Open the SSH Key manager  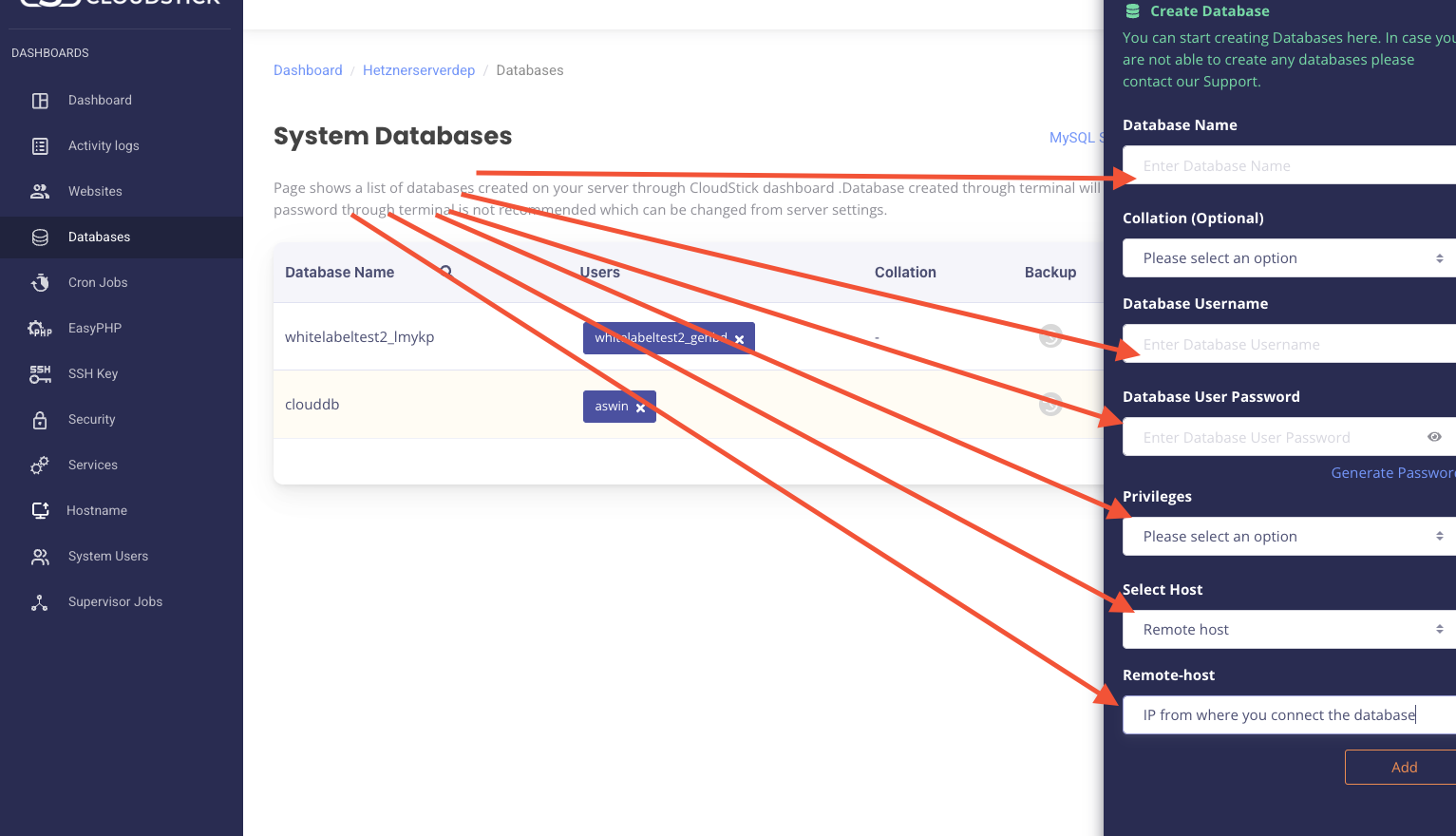pyautogui.click(x=92, y=373)
